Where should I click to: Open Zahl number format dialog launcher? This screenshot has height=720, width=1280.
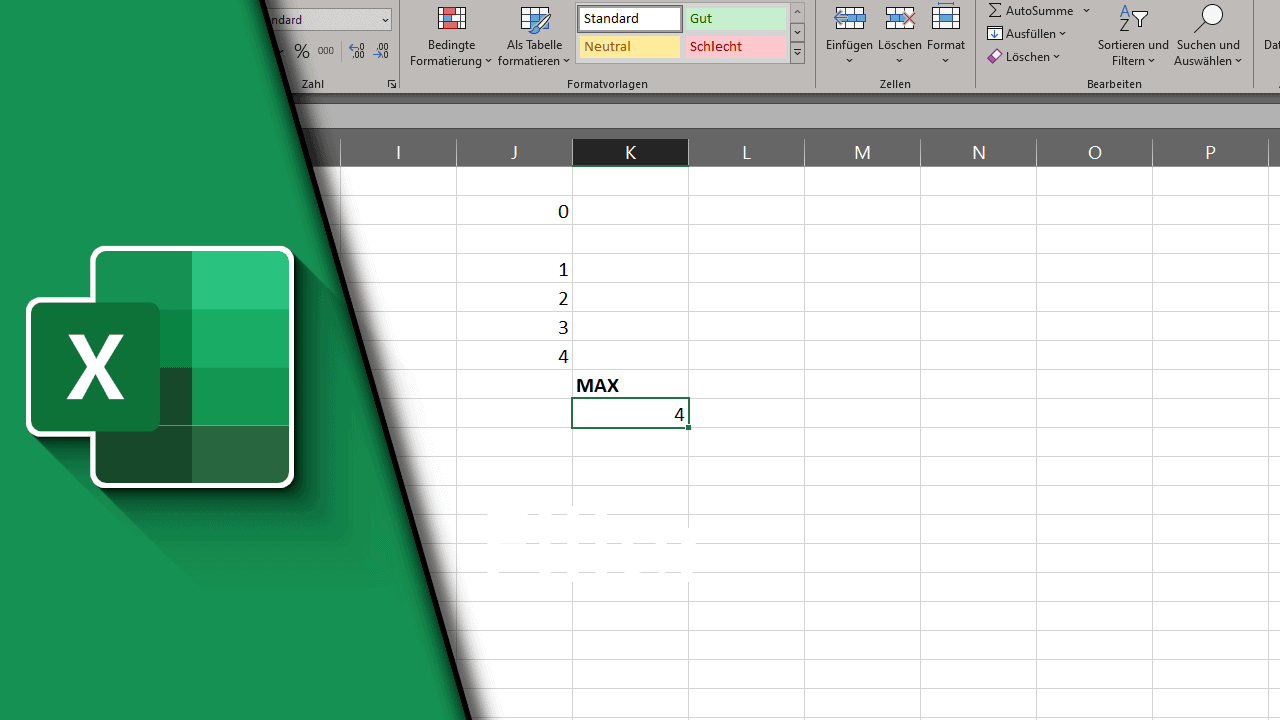[x=391, y=84]
